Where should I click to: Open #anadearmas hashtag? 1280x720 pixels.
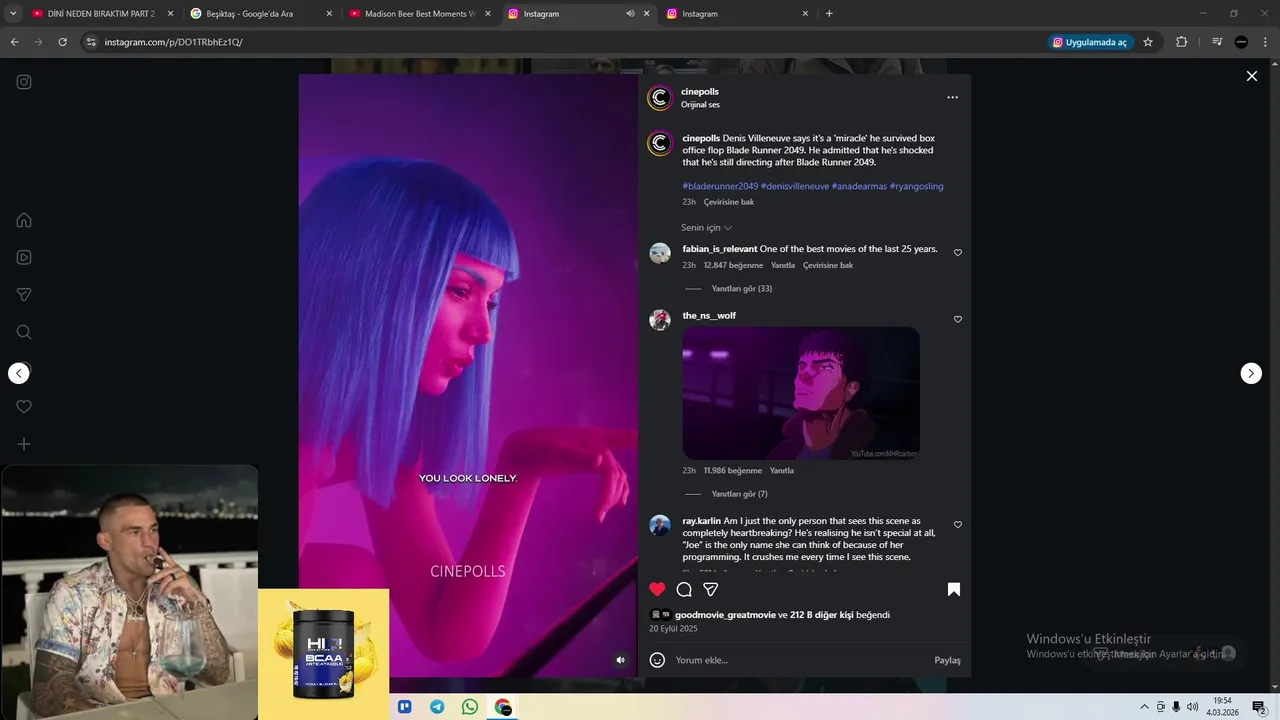tap(859, 186)
